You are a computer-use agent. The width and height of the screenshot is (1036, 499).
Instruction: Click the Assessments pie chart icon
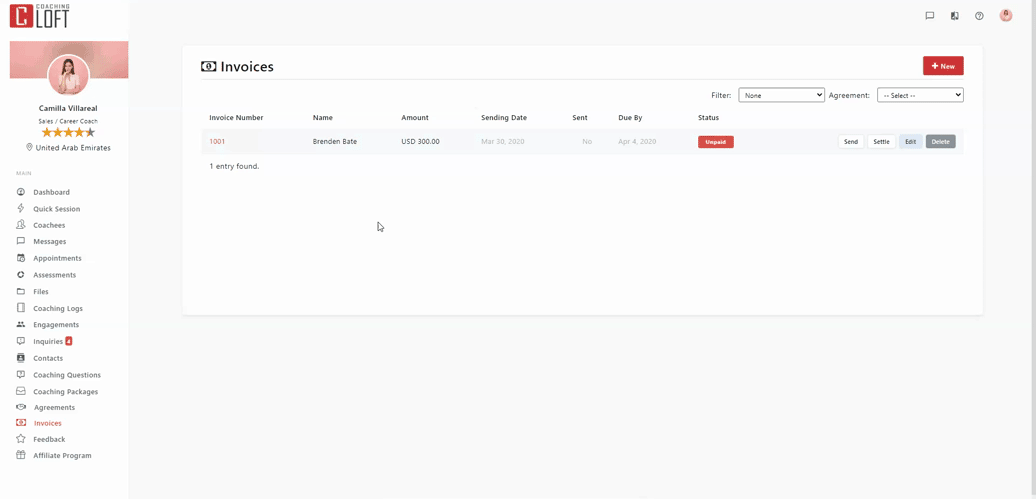(20, 275)
